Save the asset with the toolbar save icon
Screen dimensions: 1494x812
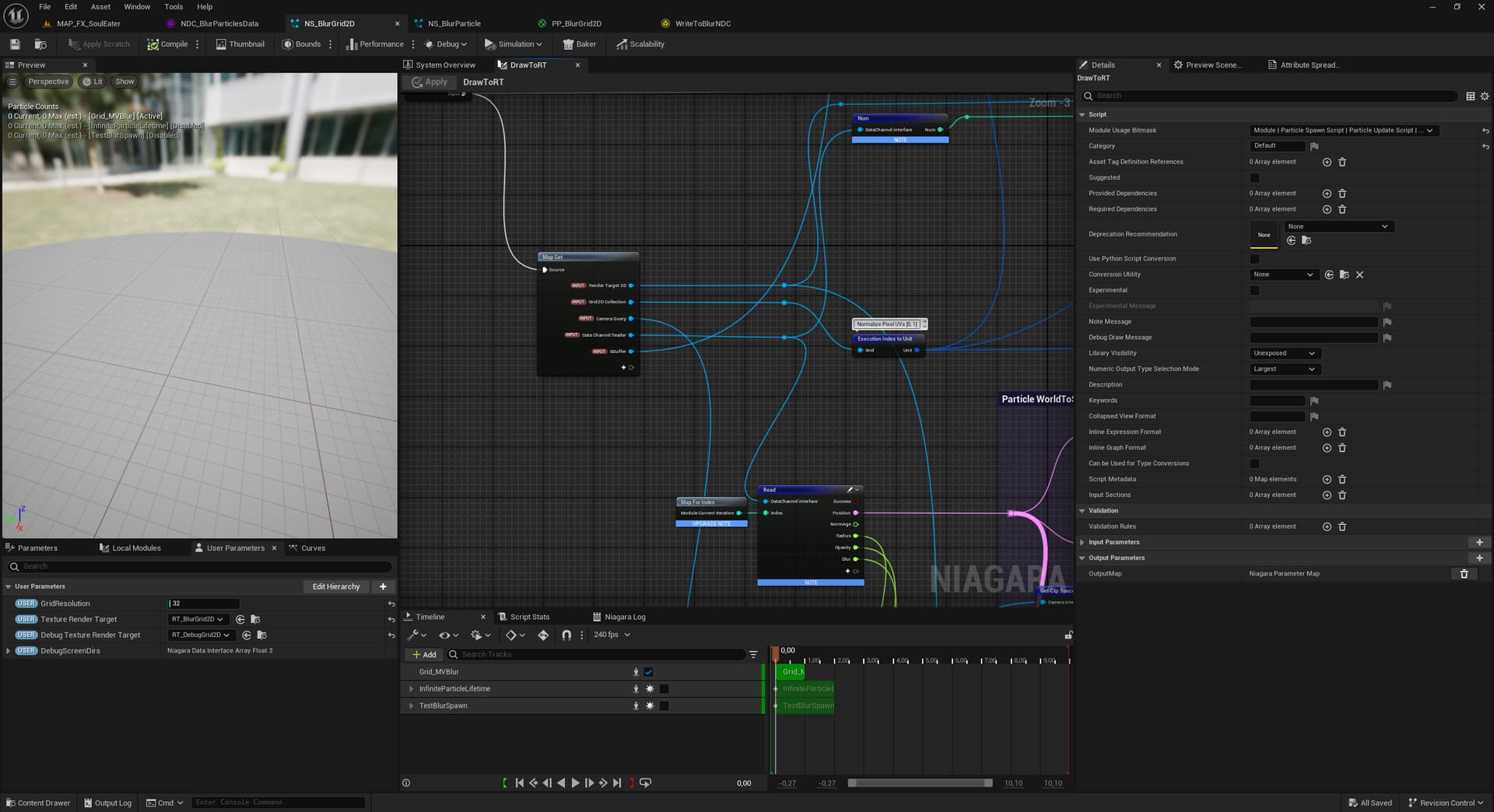click(x=15, y=44)
